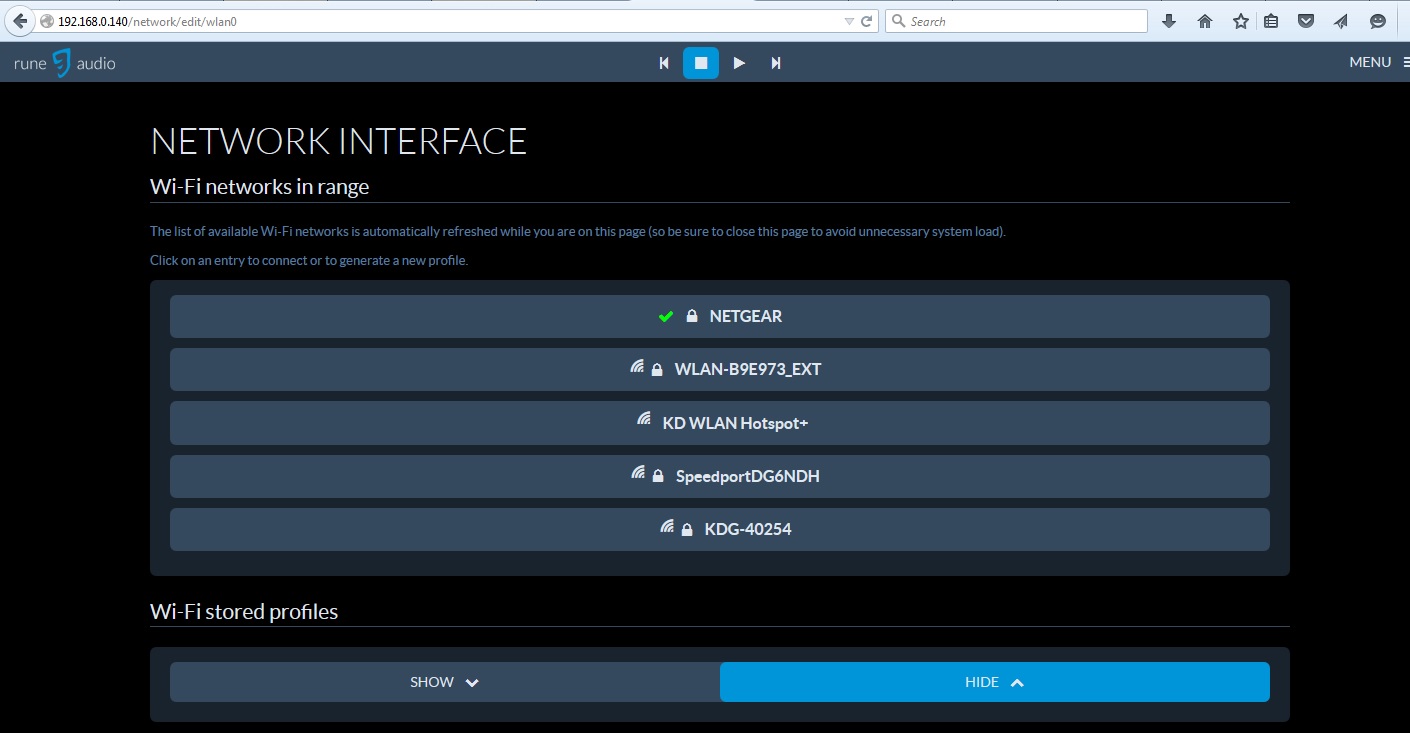Viewport: 1410px width, 733px height.
Task: Bookmark this page with star icon
Action: point(1240,21)
